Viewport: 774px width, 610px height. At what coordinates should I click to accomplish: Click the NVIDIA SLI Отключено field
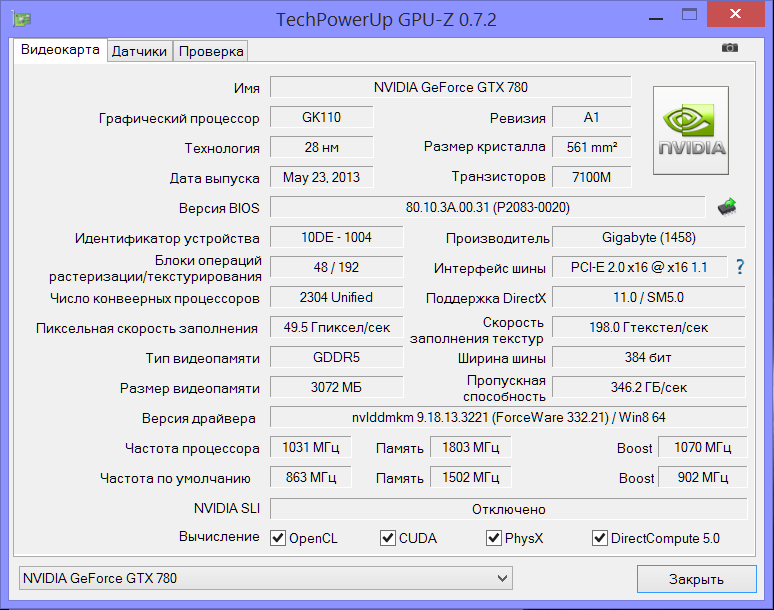[x=508, y=509]
